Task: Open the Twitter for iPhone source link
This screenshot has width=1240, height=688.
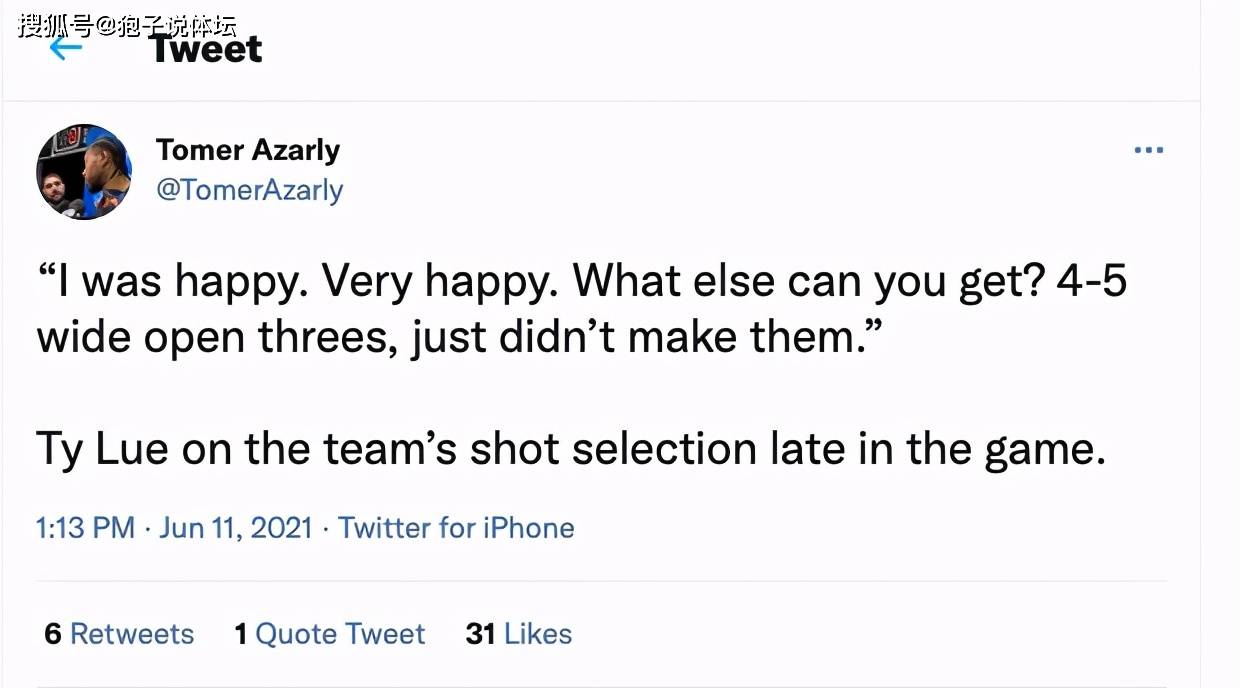Action: point(456,528)
